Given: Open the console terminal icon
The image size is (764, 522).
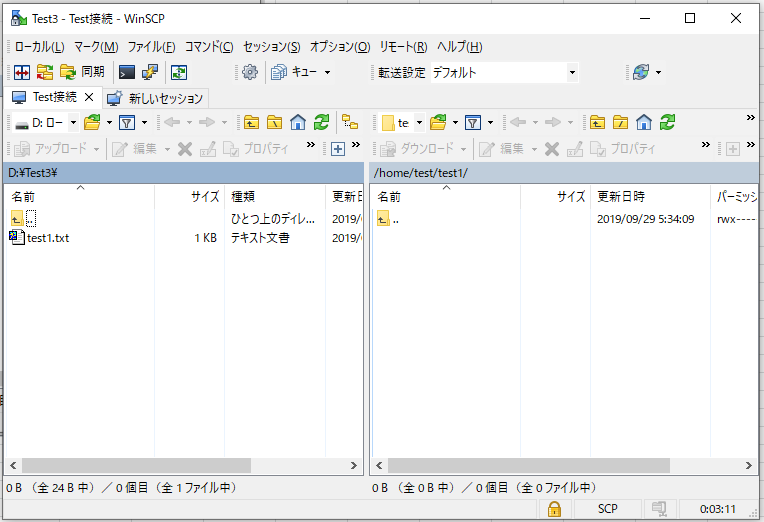Looking at the screenshot, I should point(127,73).
